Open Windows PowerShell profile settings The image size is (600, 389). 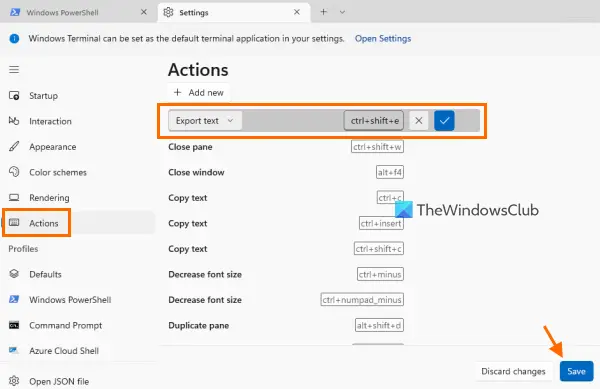(78, 299)
